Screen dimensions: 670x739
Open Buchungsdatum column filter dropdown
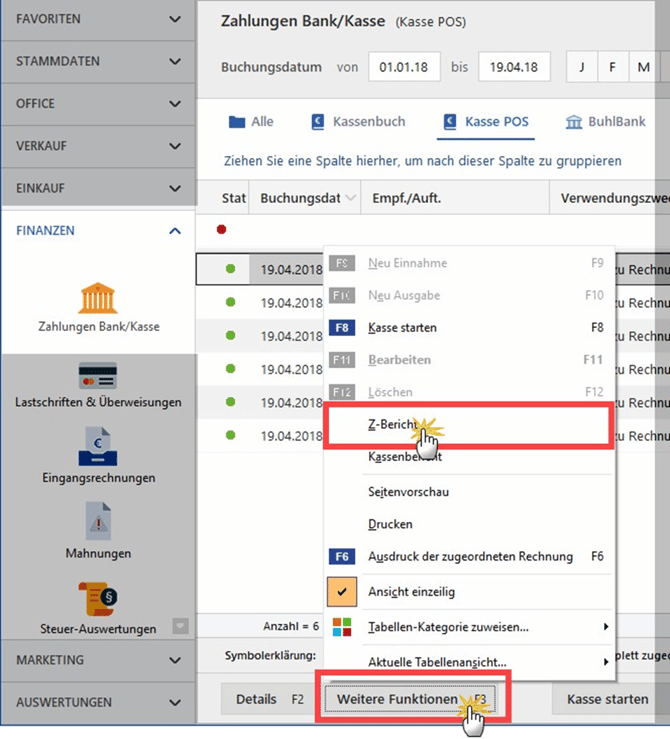[x=349, y=199]
